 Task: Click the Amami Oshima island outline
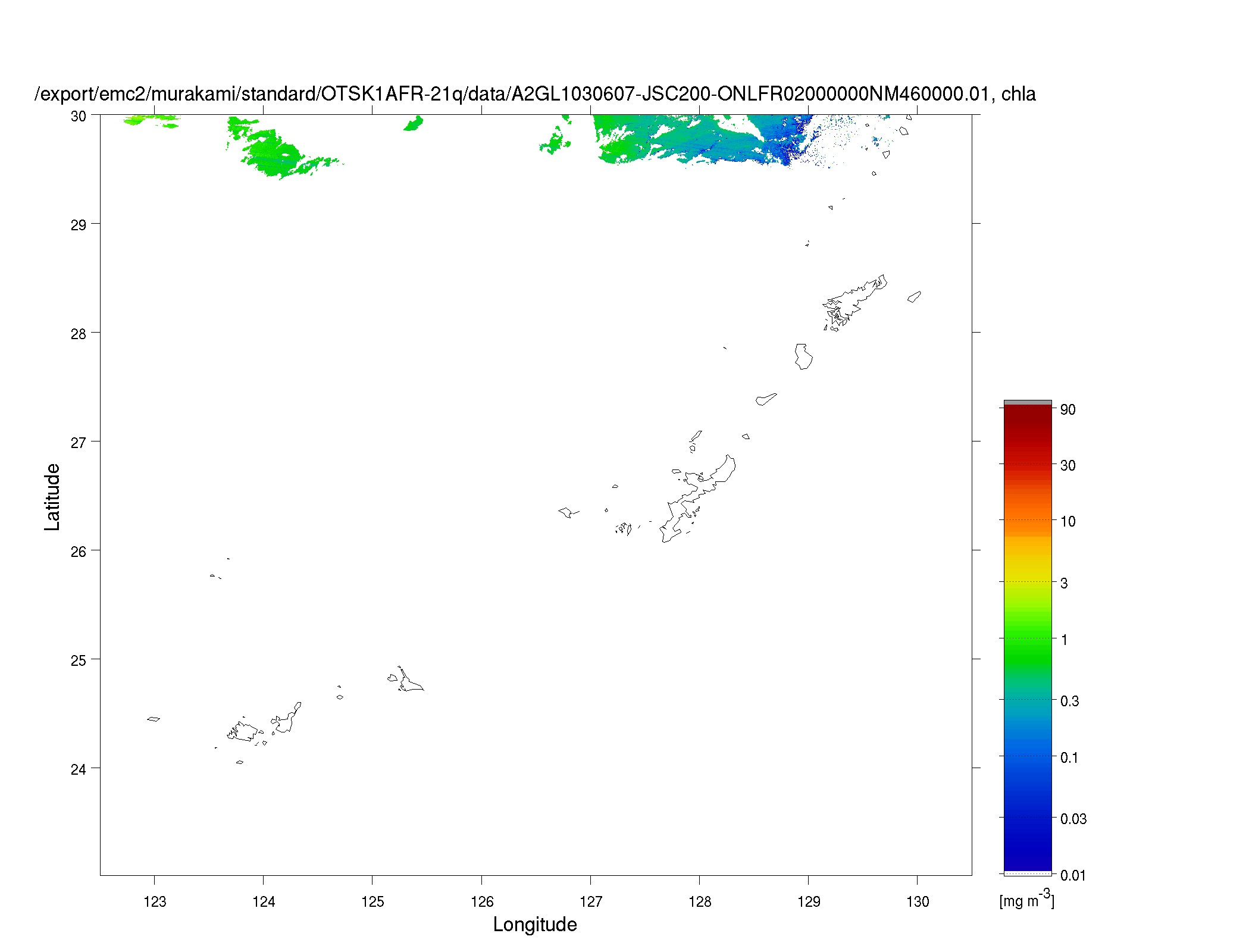point(855,303)
